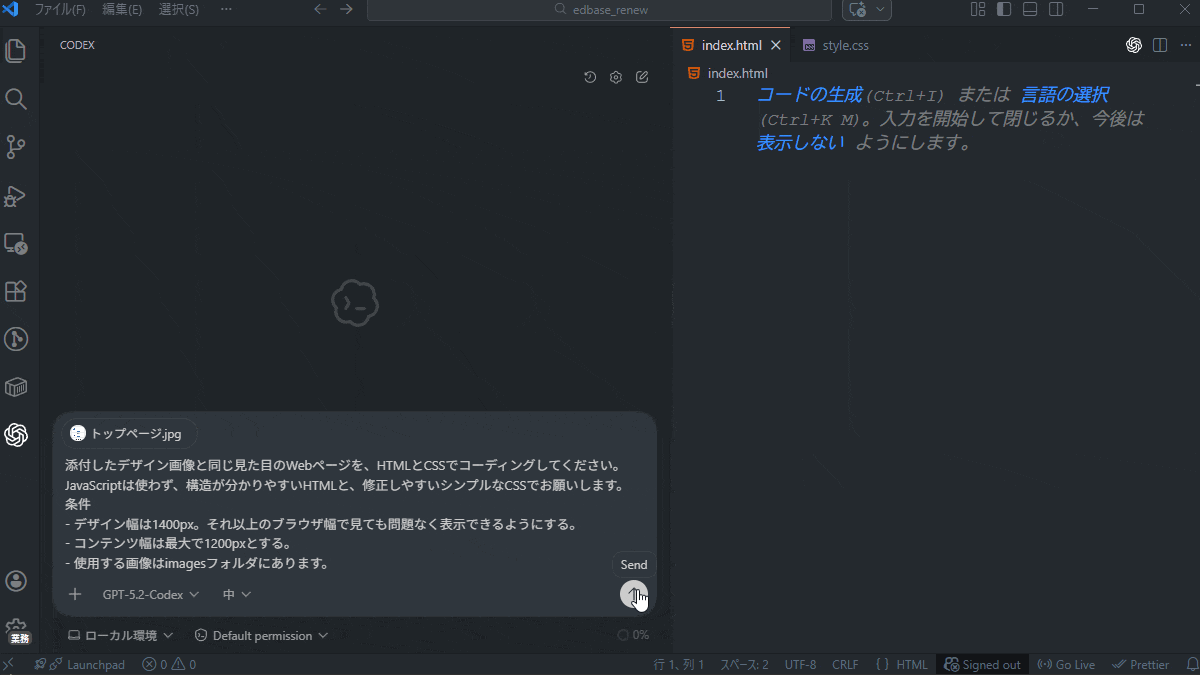Expand the 中 reasoning effort dropdown
This screenshot has height=675, width=1200.
(x=236, y=594)
